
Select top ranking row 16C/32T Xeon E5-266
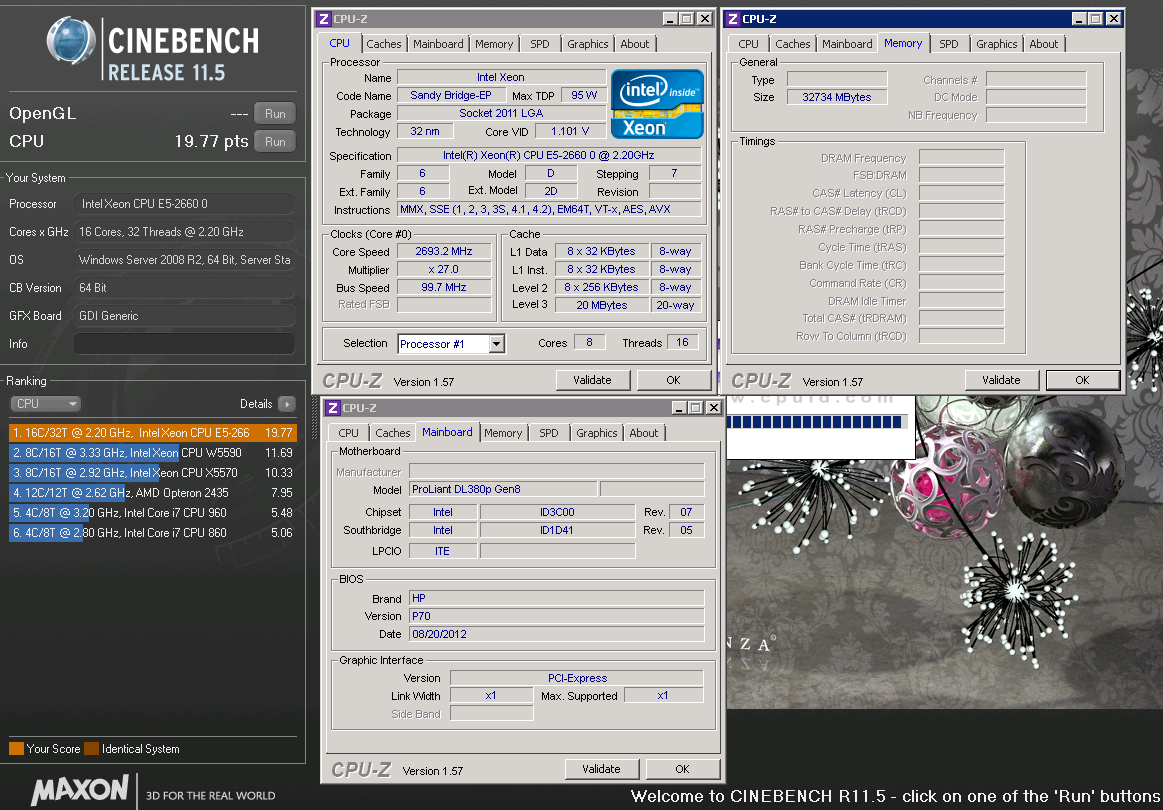point(153,432)
